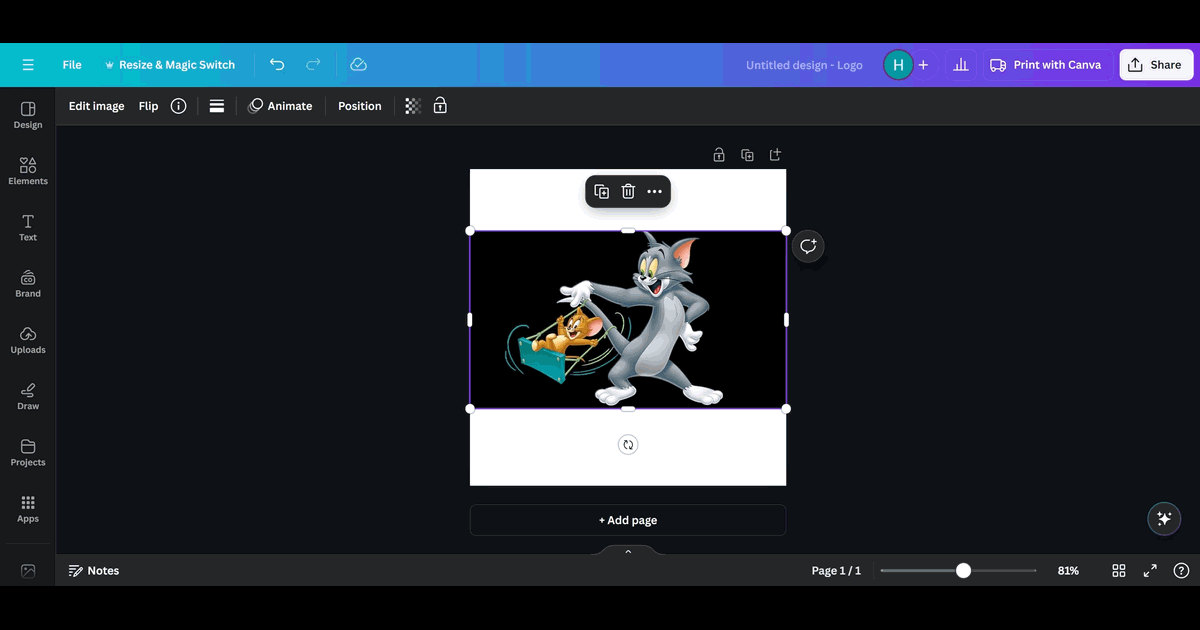Add new page icon above canvas

[775, 155]
